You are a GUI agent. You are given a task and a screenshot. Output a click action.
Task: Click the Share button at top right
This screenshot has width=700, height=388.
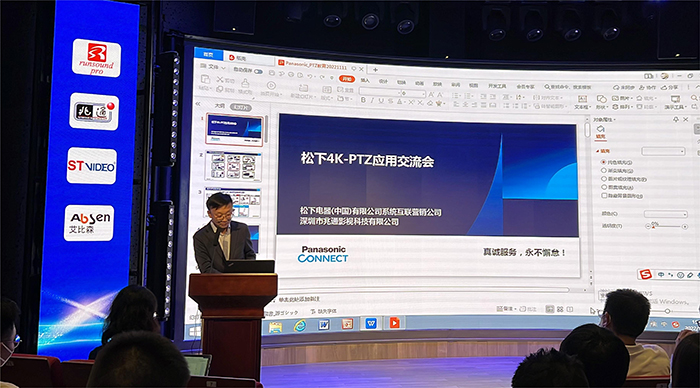670,87
